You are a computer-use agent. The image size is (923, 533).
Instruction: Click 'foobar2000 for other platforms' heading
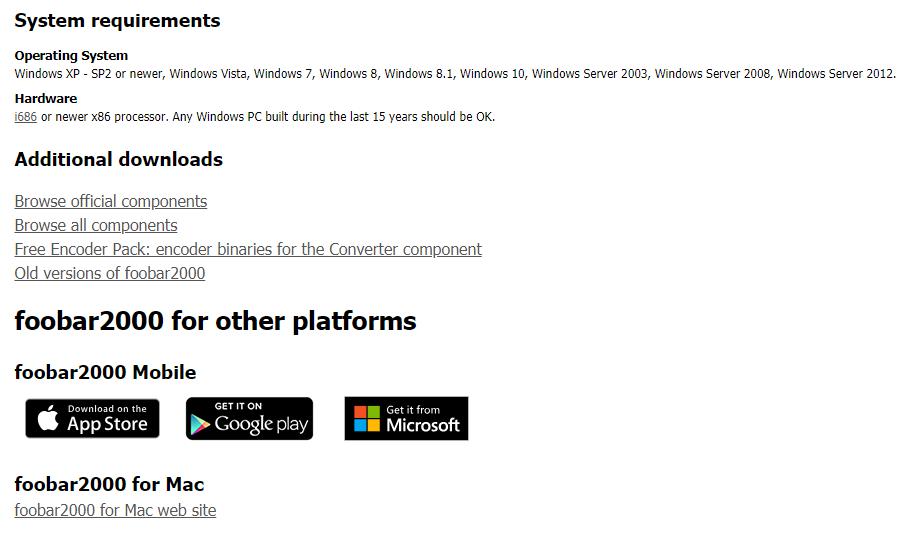[215, 322]
